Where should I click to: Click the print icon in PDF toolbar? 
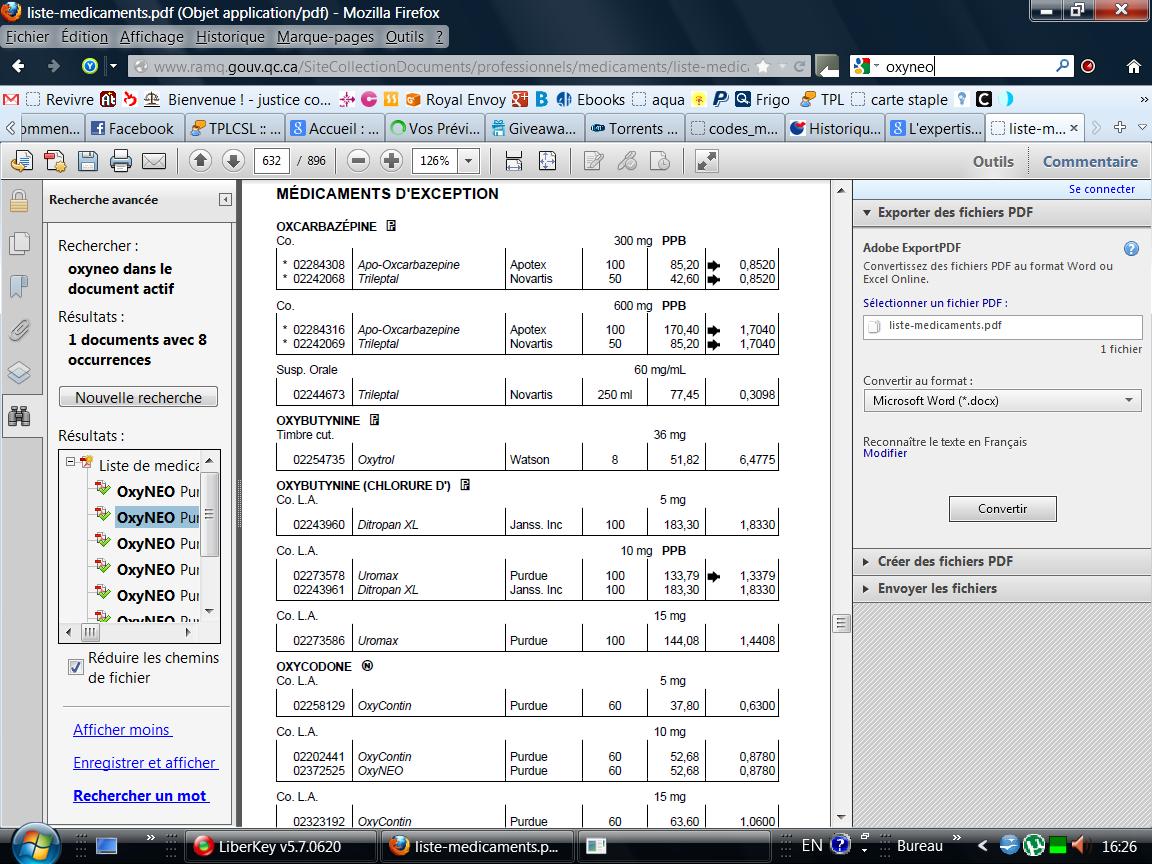[x=121, y=161]
